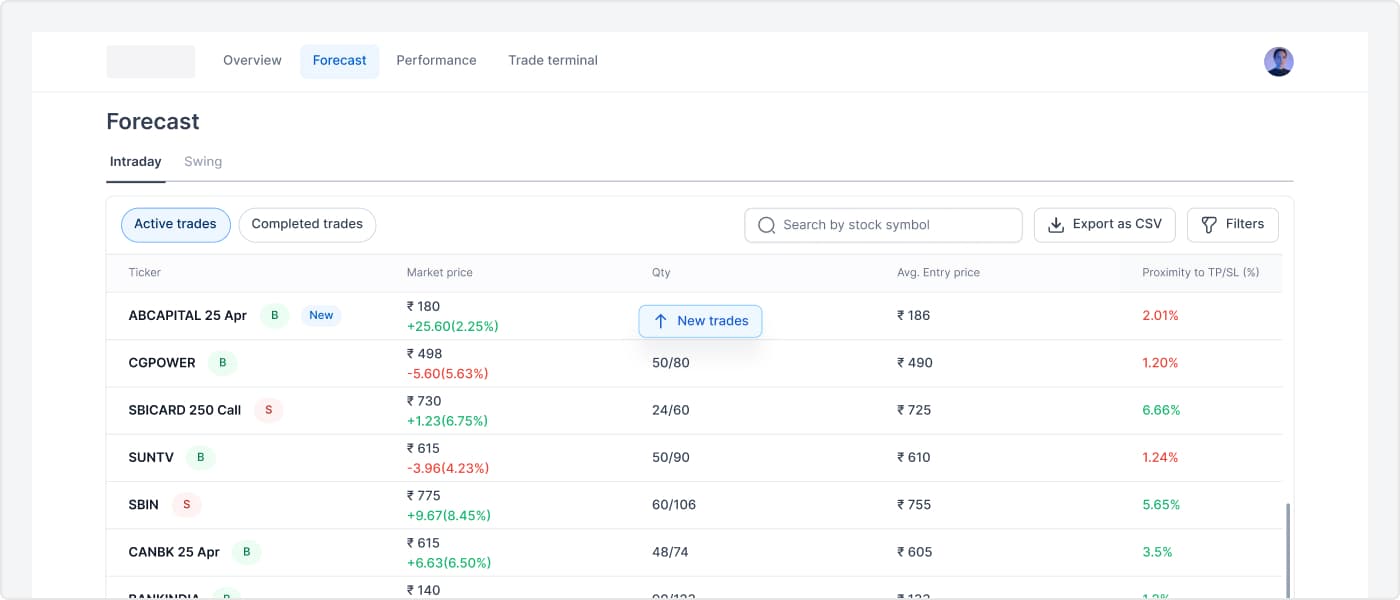Click the 60/106 quantity cell
Image resolution: width=1400 pixels, height=600 pixels.
(674, 505)
